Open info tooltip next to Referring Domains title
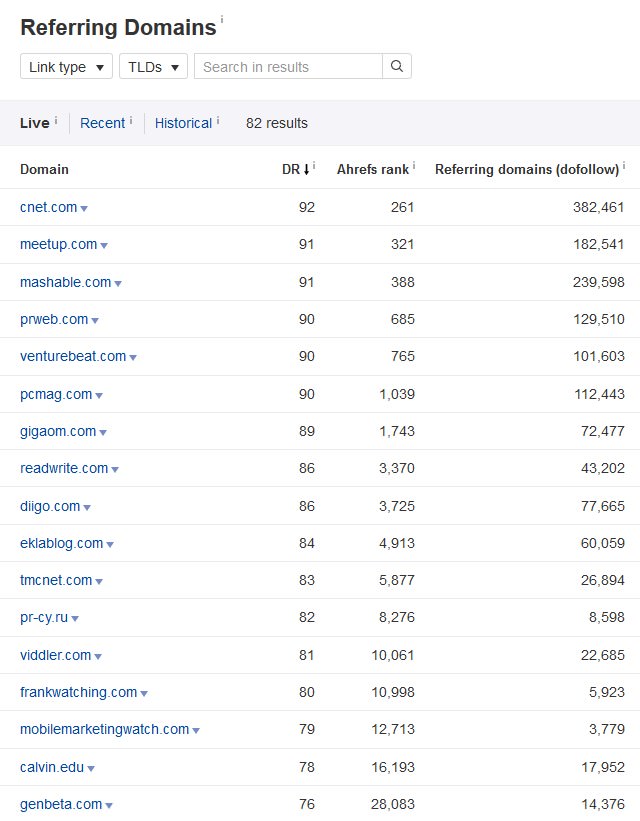Screen dimensions: 640x821 222,19
